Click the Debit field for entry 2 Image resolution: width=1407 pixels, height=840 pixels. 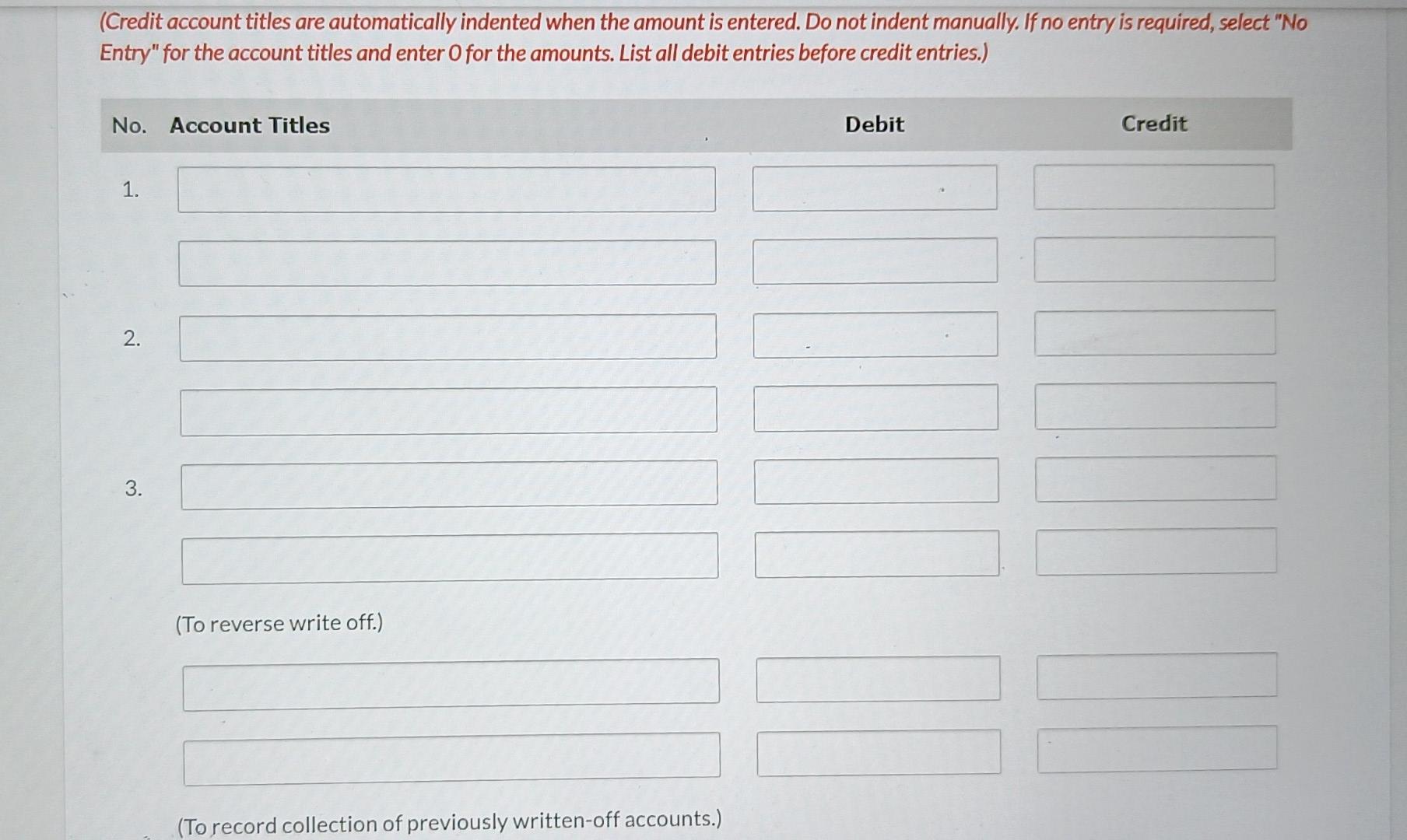point(876,334)
